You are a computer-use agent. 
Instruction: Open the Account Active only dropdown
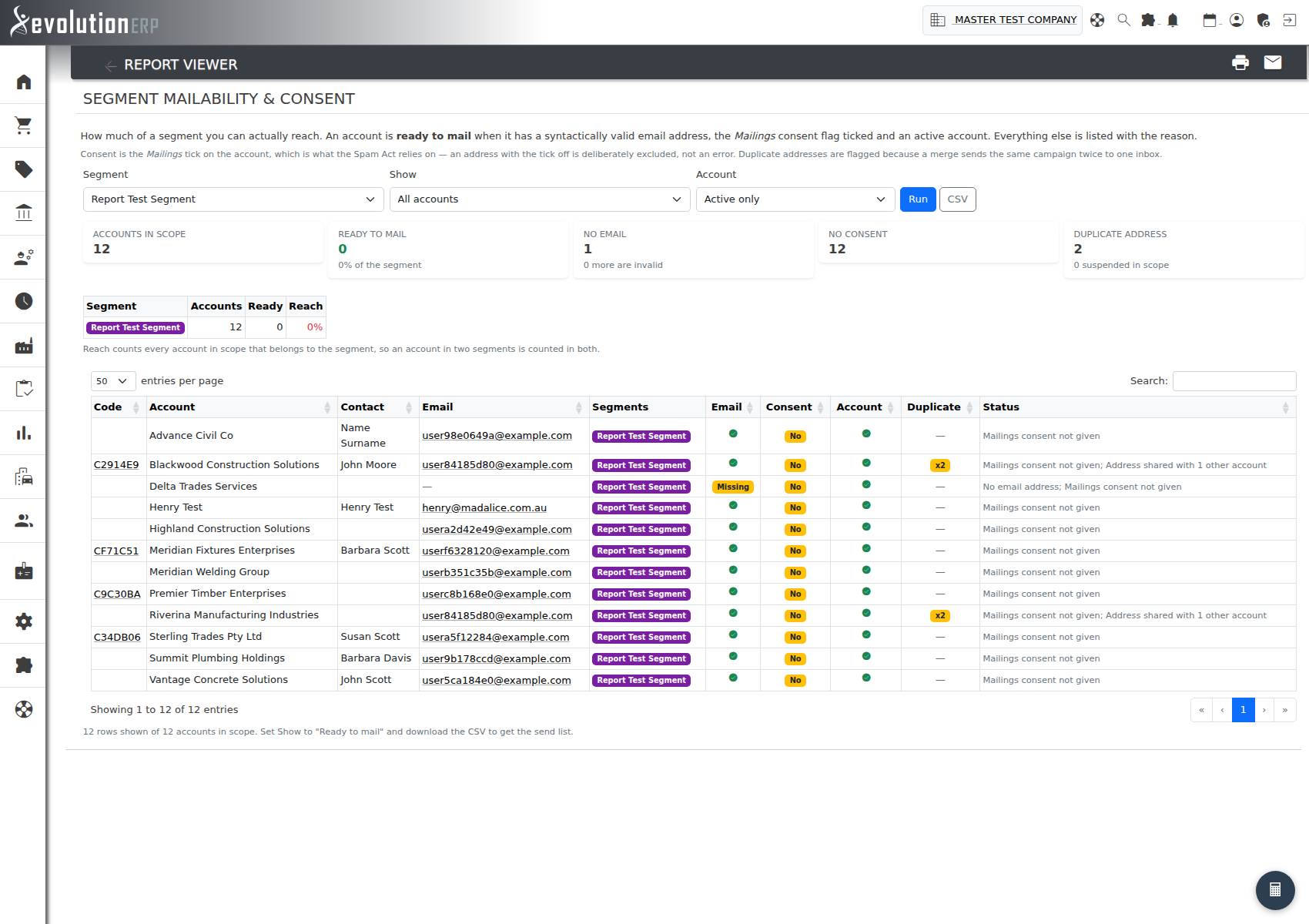tap(795, 199)
